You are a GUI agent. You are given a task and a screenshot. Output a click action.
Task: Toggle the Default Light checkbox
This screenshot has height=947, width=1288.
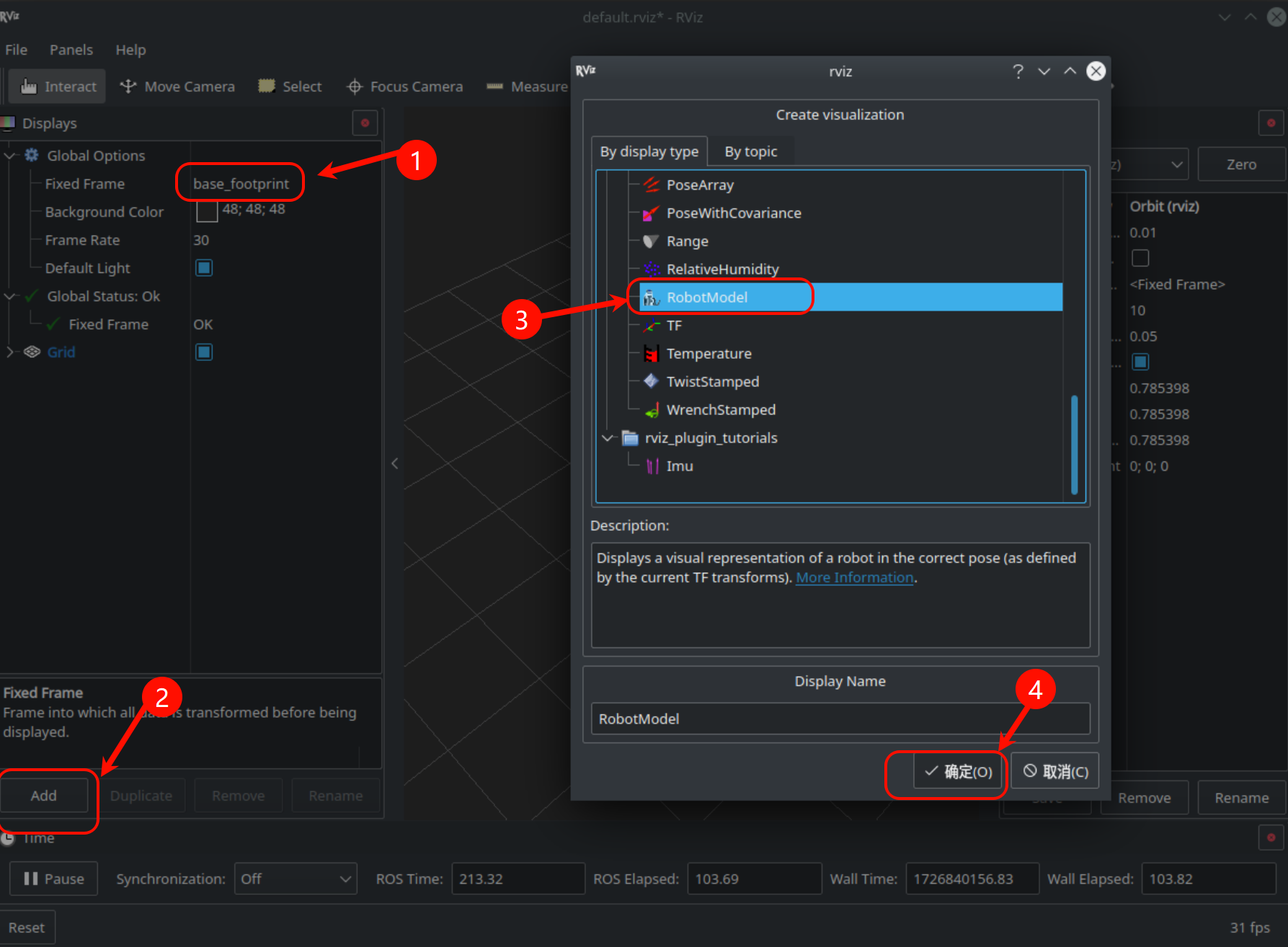pos(204,268)
